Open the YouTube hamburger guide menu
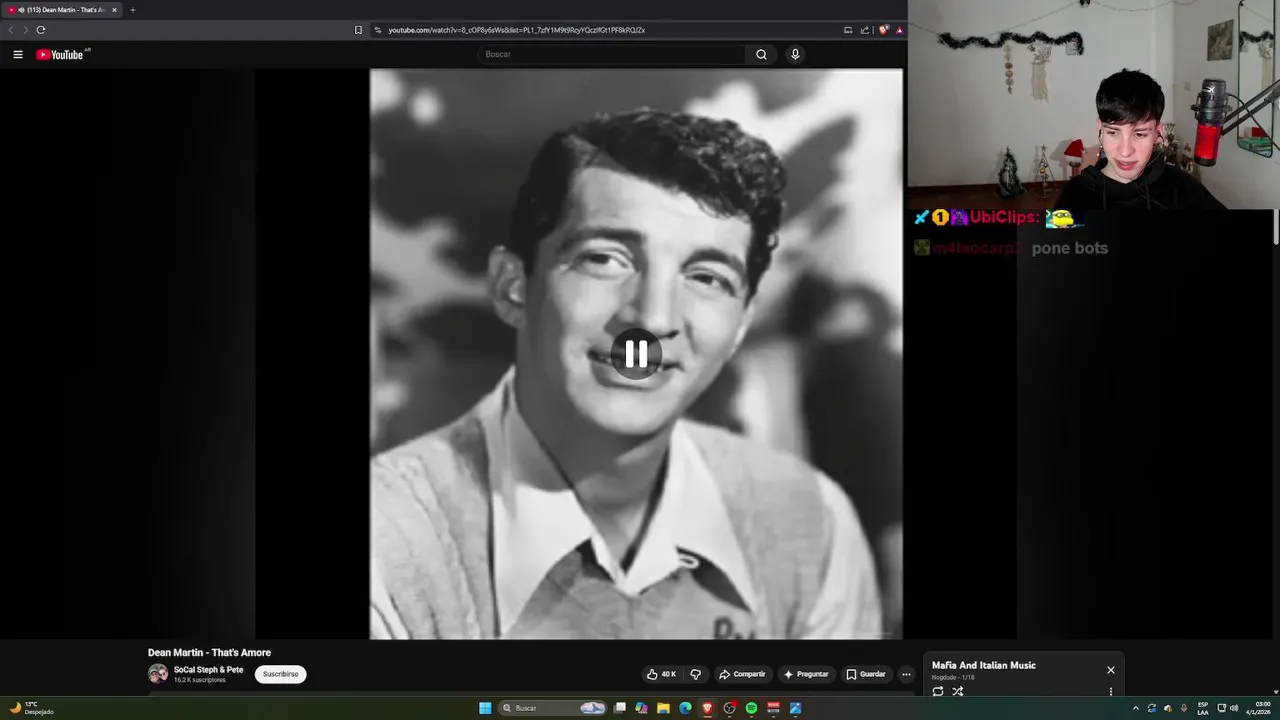The width and height of the screenshot is (1280, 720). 18,54
